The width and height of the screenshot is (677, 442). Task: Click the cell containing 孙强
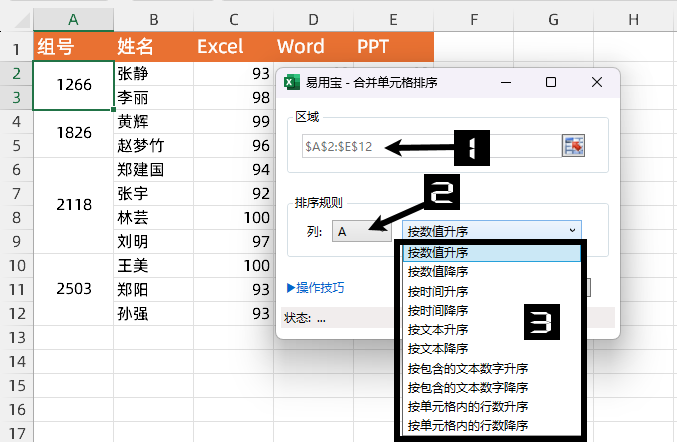[x=153, y=313]
